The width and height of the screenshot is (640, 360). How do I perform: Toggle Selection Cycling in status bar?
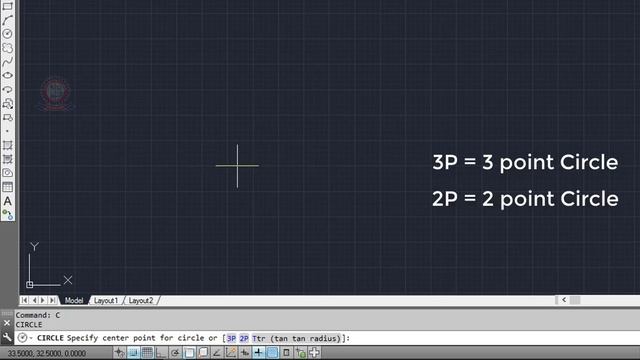click(x=300, y=352)
